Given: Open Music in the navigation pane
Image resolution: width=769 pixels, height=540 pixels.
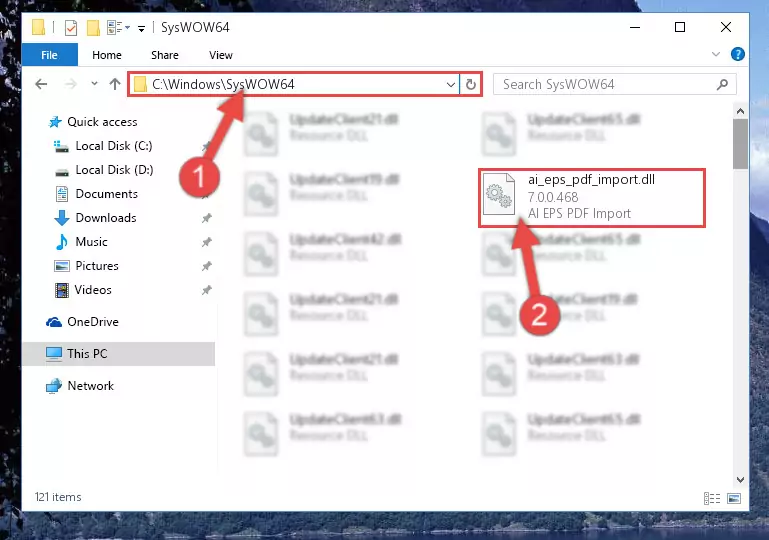Looking at the screenshot, I should (81, 242).
